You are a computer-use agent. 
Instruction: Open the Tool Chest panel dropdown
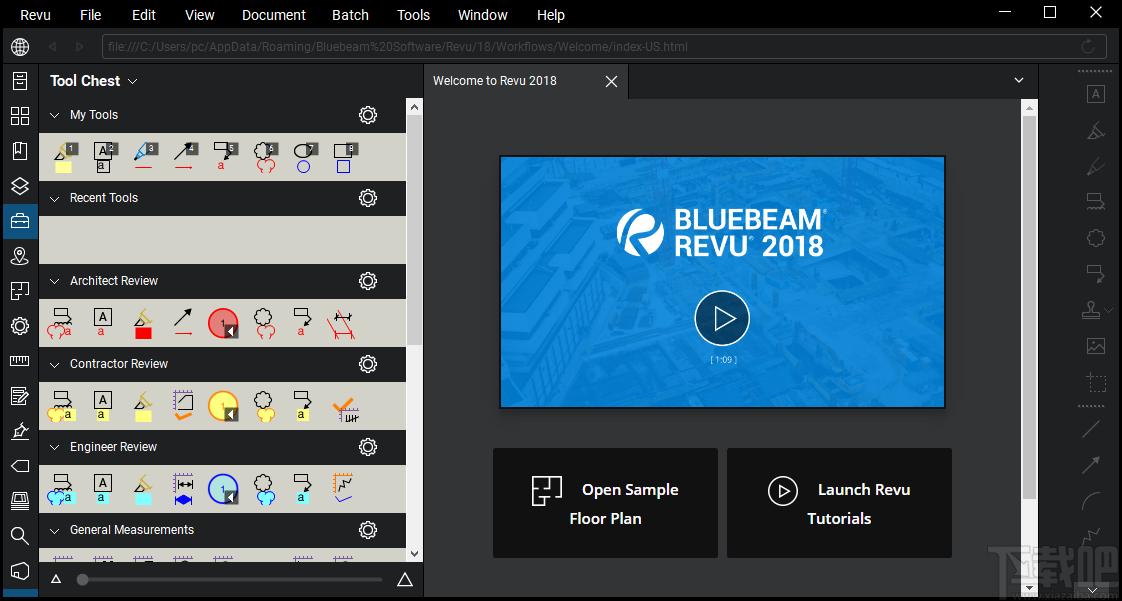click(x=132, y=82)
